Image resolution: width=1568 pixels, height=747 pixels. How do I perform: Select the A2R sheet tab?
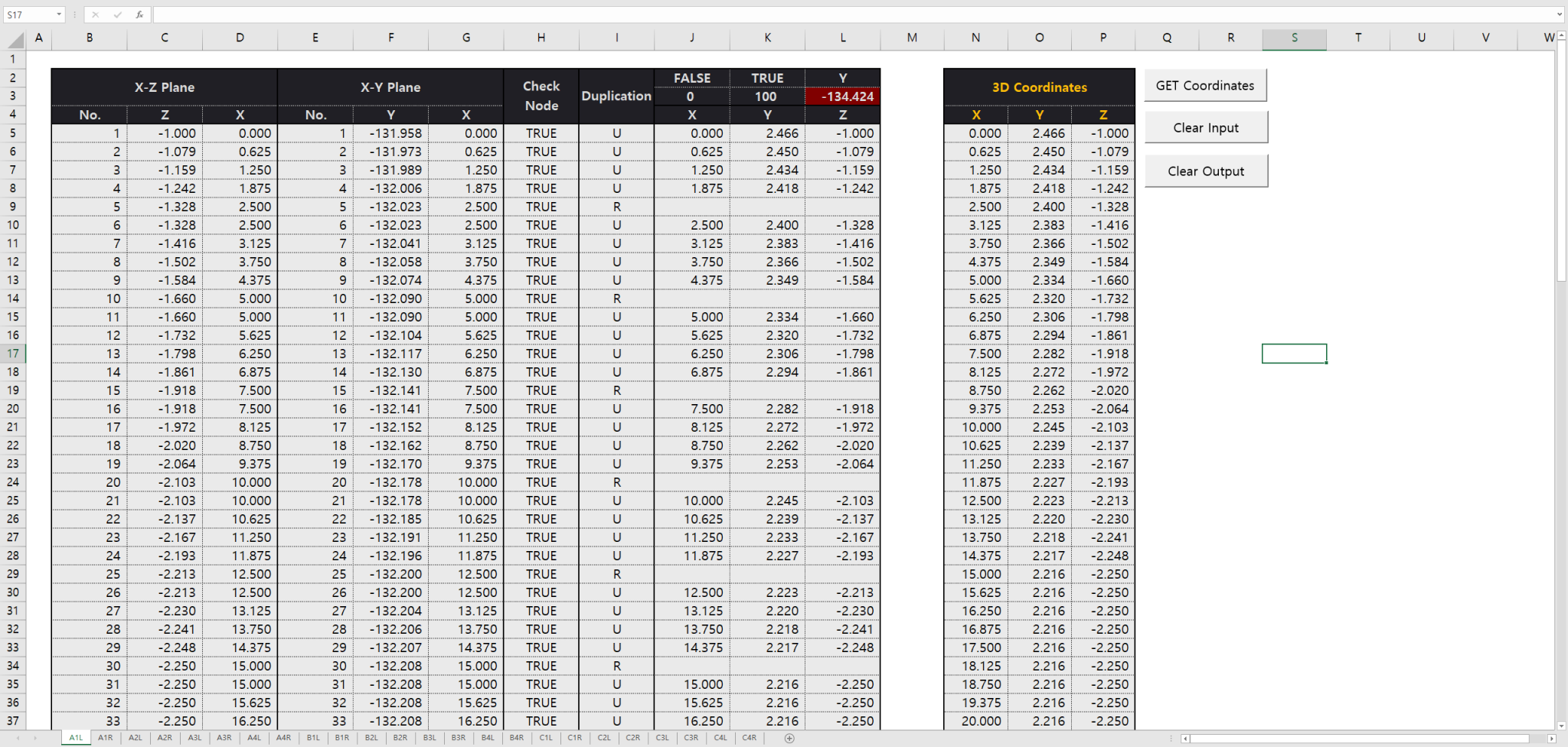click(165, 738)
